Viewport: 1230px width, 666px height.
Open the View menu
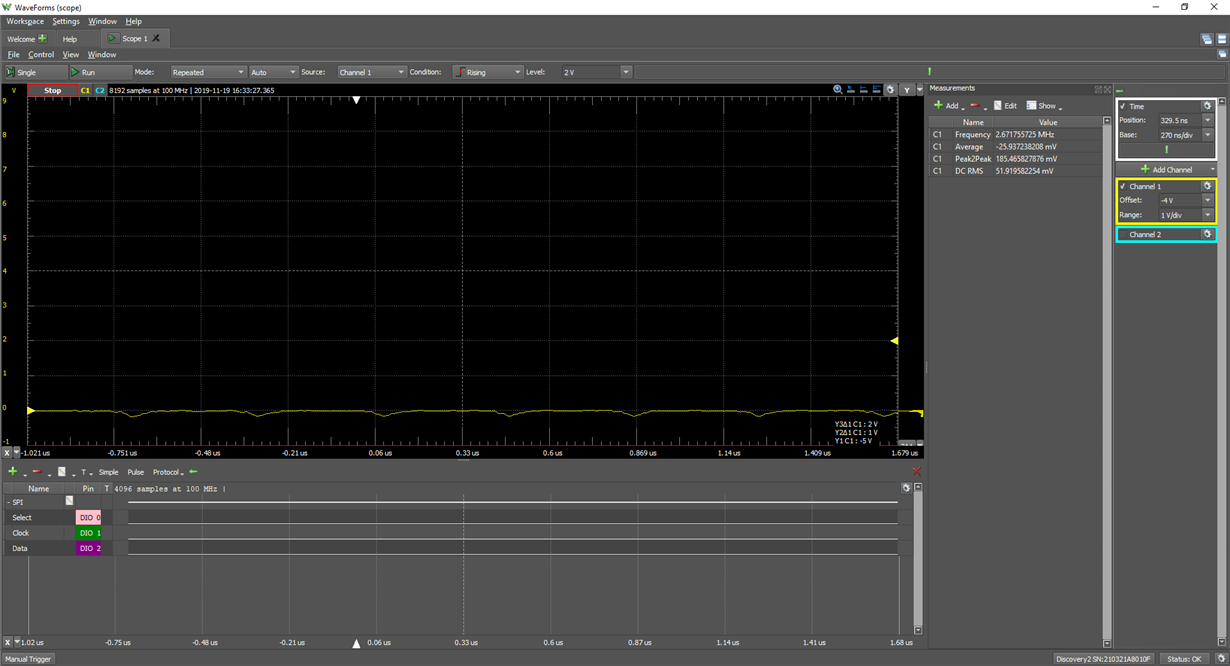(x=71, y=55)
